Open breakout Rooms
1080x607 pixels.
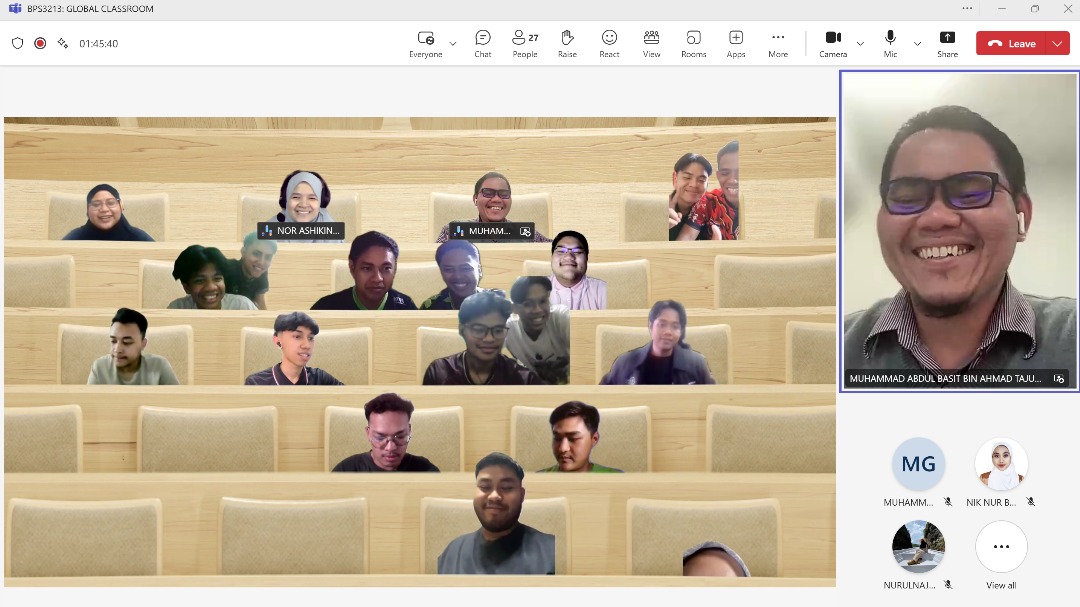tap(694, 43)
